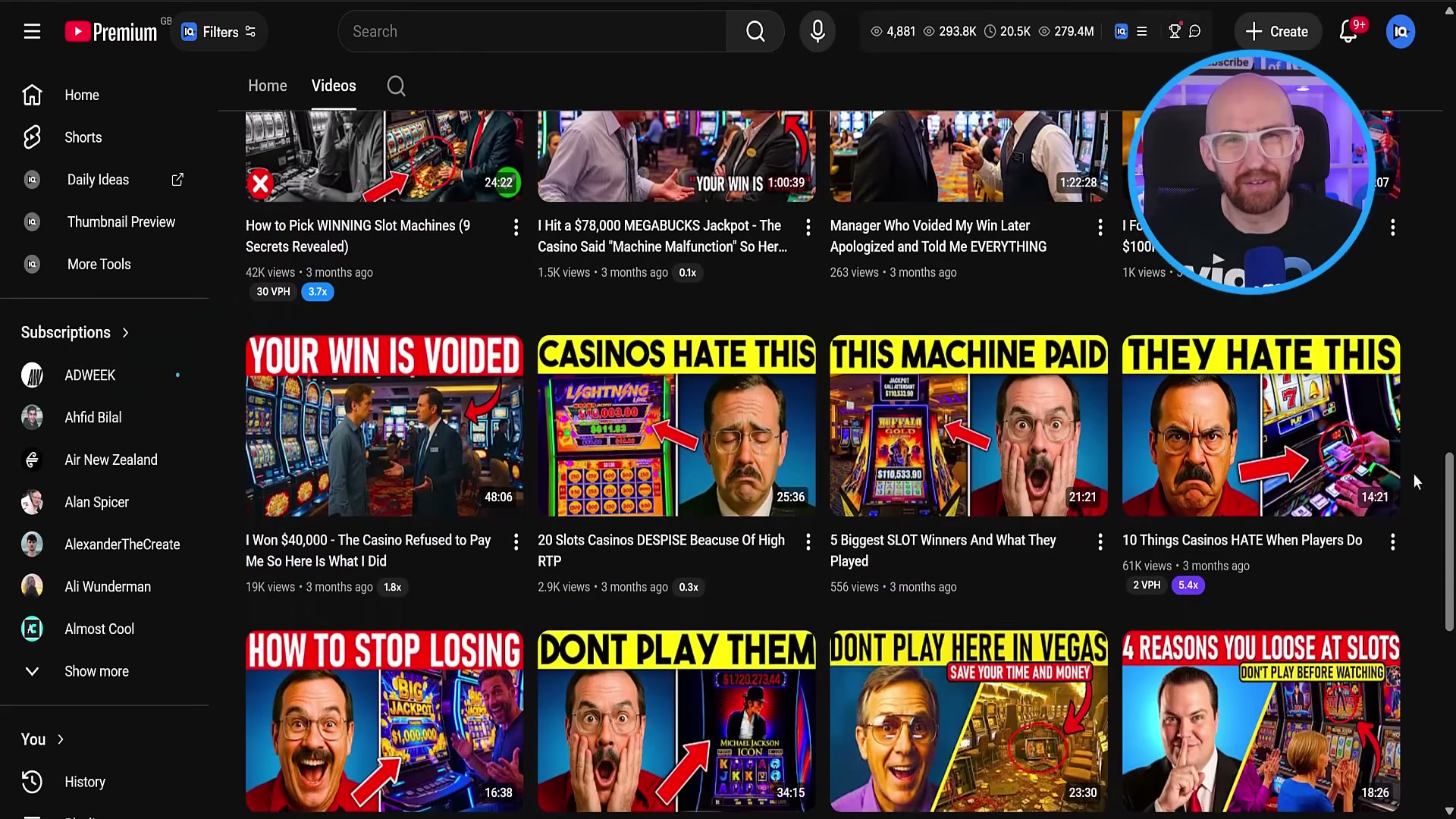Open the vidIQ chat bubble icon
Screen dimensions: 1456x819
point(1195,31)
